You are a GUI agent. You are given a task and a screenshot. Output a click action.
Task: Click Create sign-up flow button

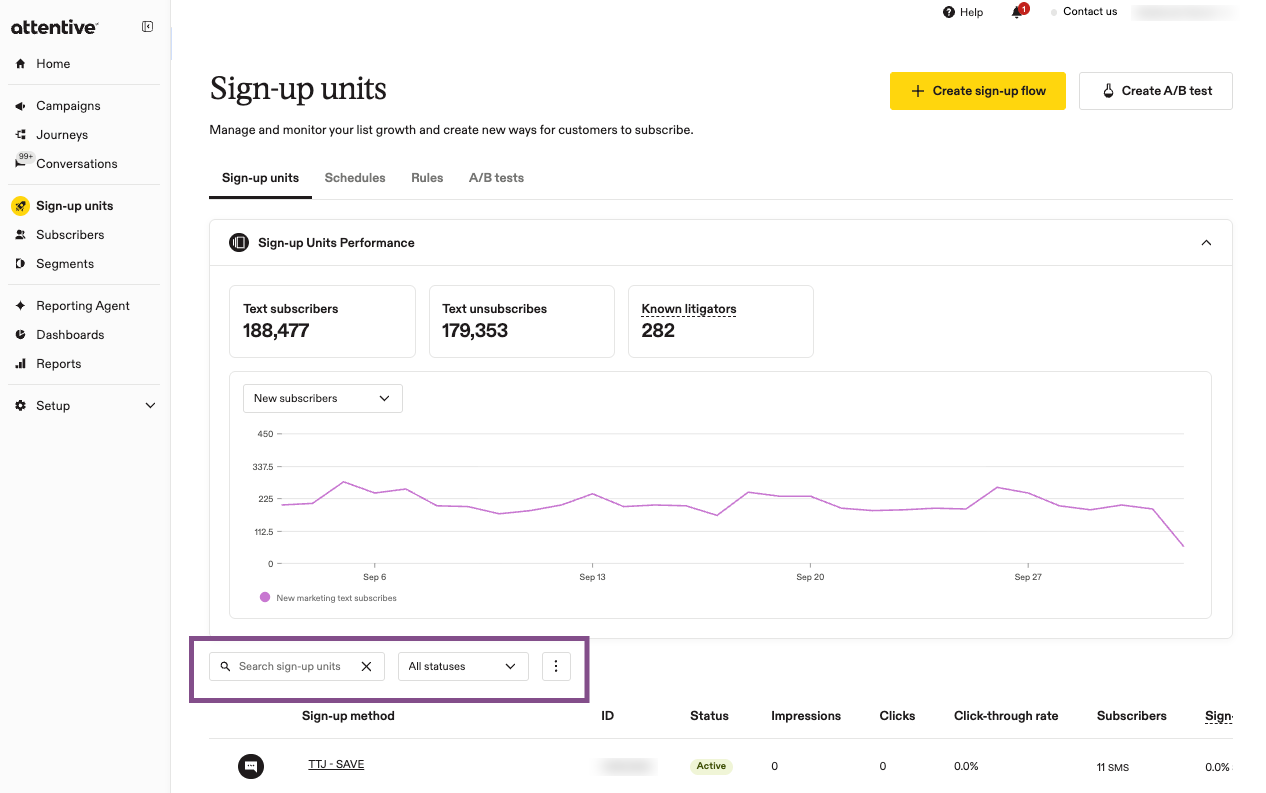pos(978,91)
